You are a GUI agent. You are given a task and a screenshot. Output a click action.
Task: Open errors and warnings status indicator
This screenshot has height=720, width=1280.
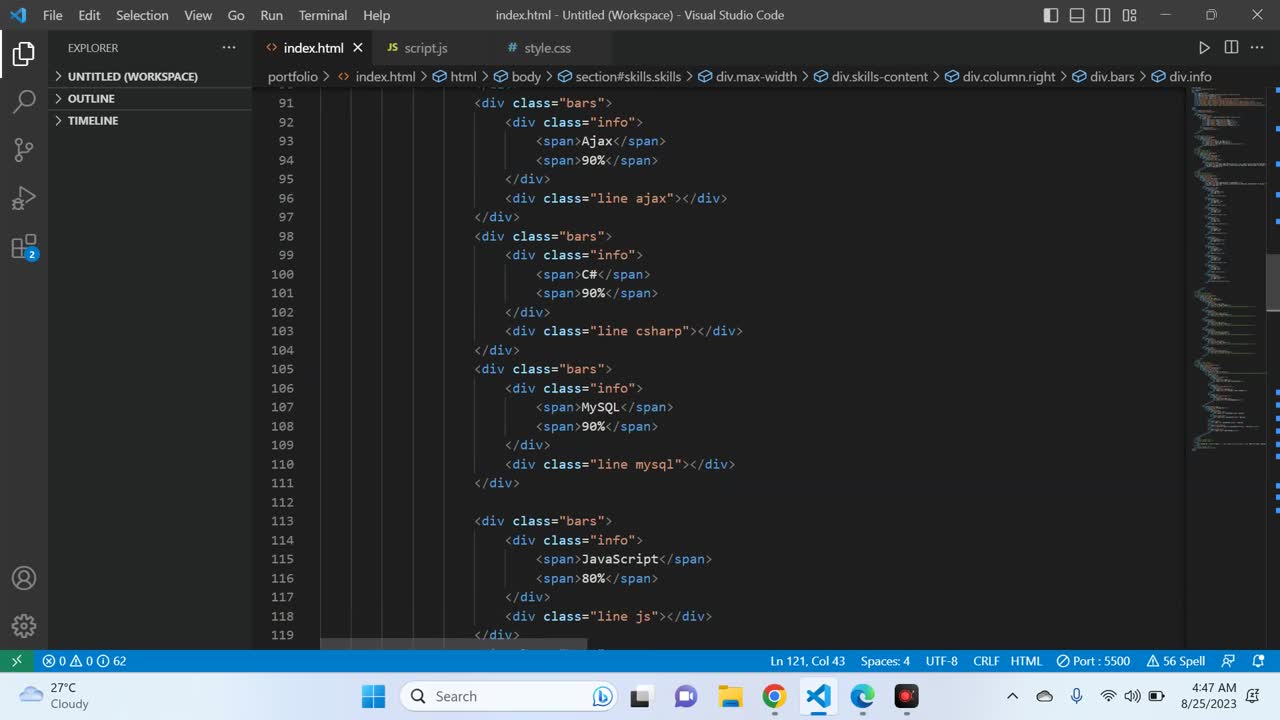click(84, 661)
